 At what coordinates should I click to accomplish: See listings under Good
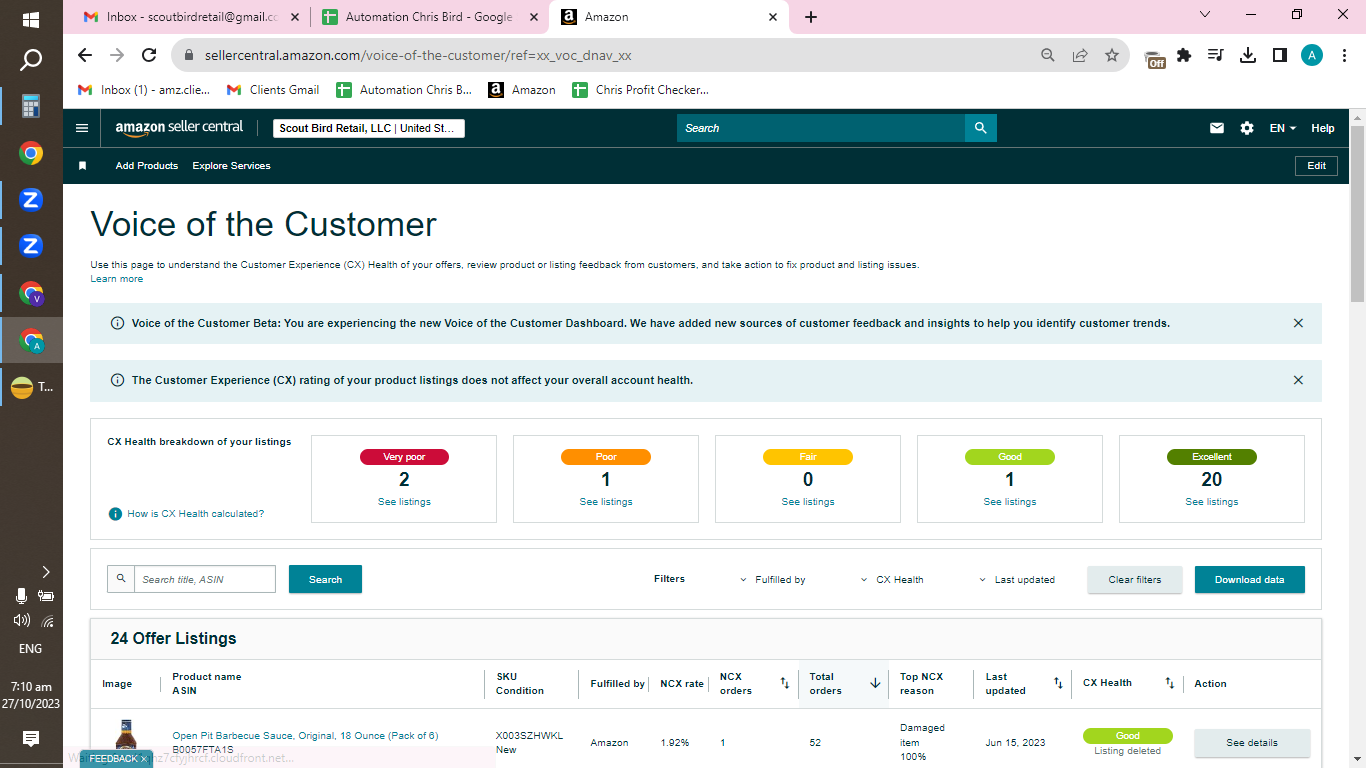tap(1010, 502)
